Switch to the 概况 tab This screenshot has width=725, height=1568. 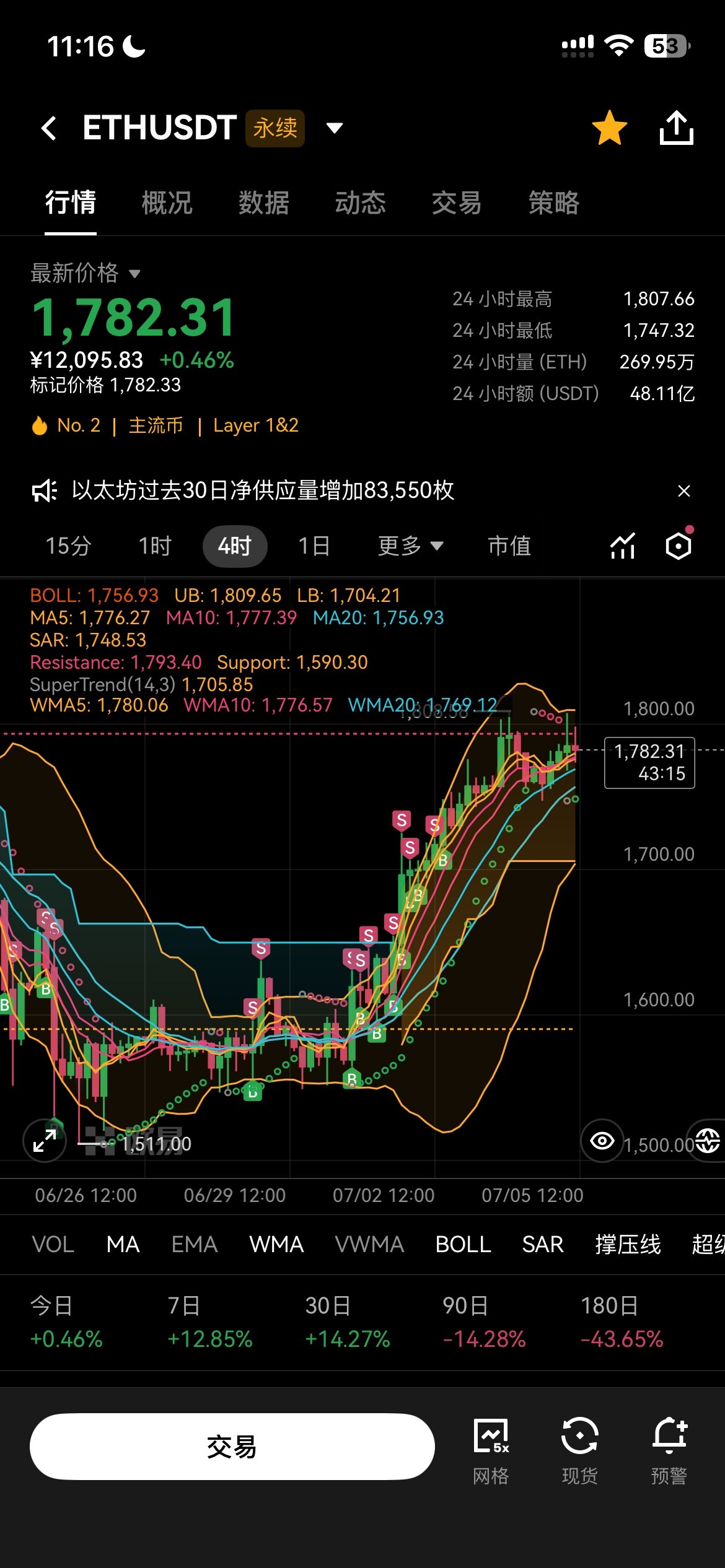pyautogui.click(x=167, y=203)
